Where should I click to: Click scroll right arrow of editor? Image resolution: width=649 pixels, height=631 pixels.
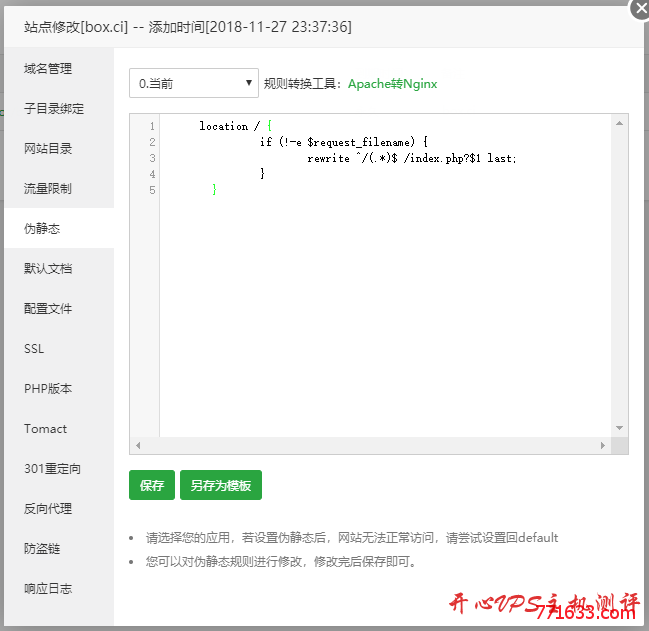603,446
